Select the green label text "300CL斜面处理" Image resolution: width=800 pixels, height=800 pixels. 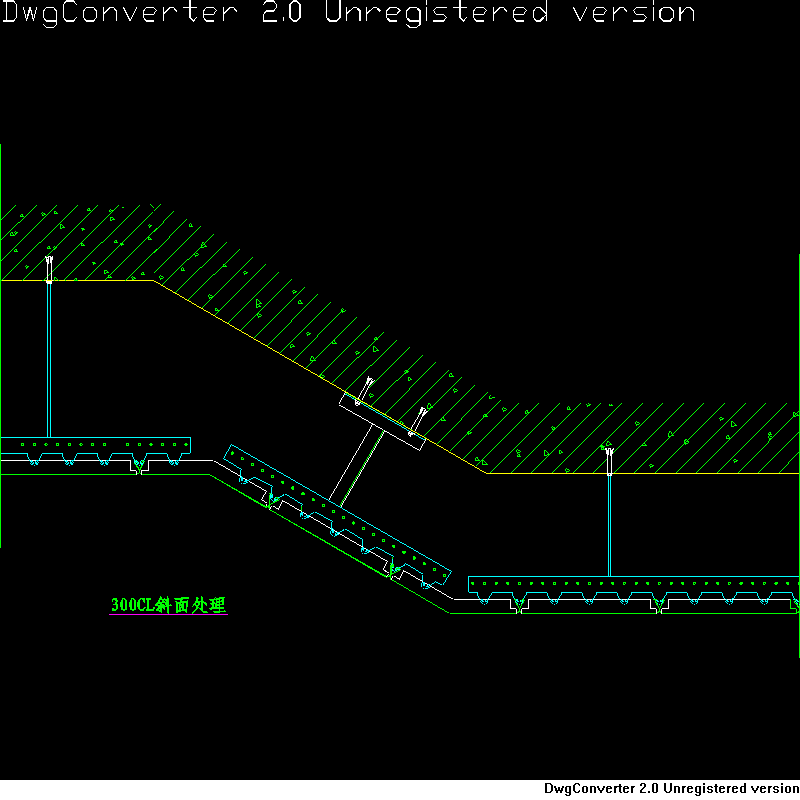[168, 605]
